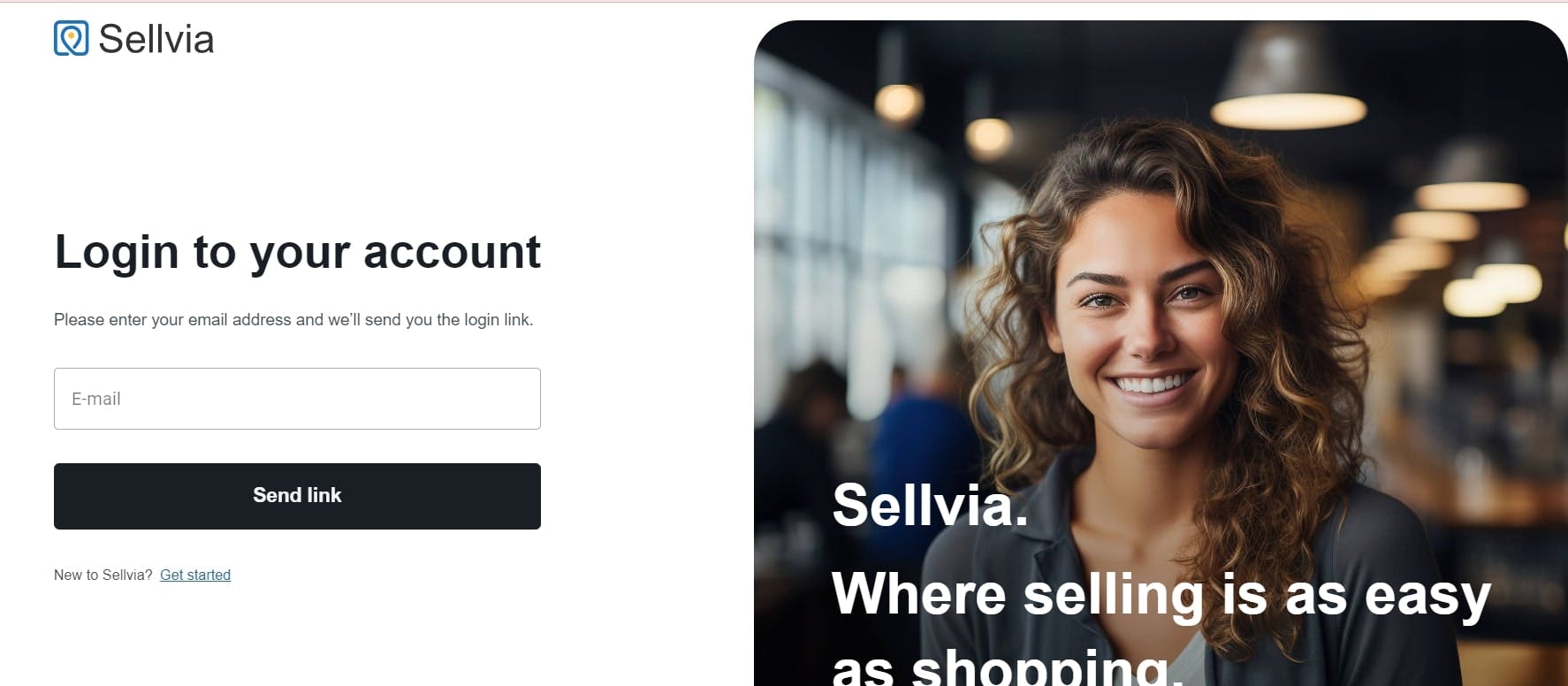Open the Get started link
The width and height of the screenshot is (1568, 686).
point(195,575)
